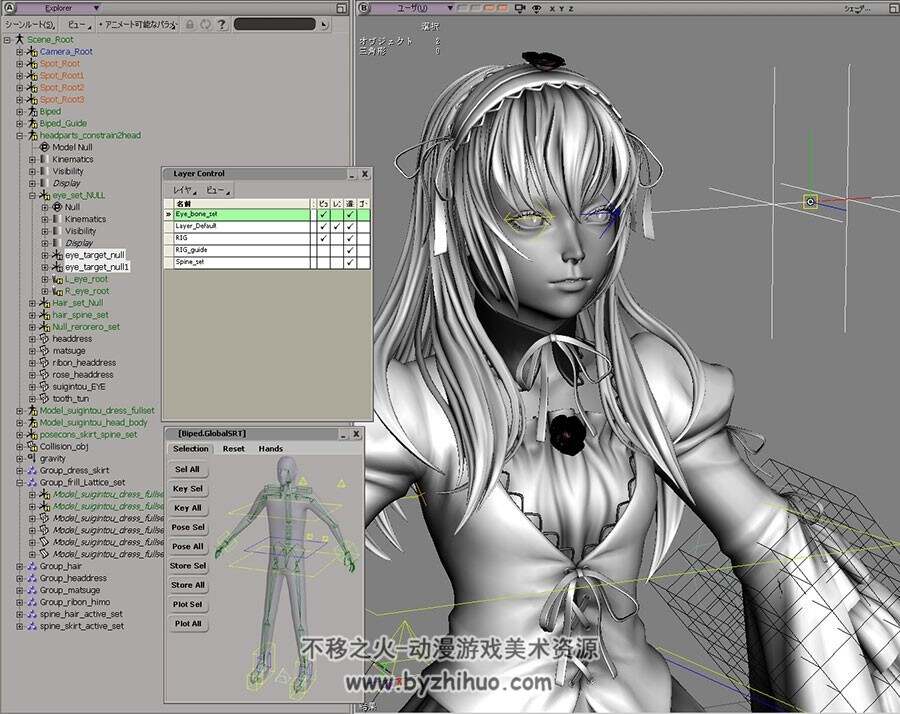900x714 pixels.
Task: Collapse the headparts_constrain2head node
Action: point(20,135)
